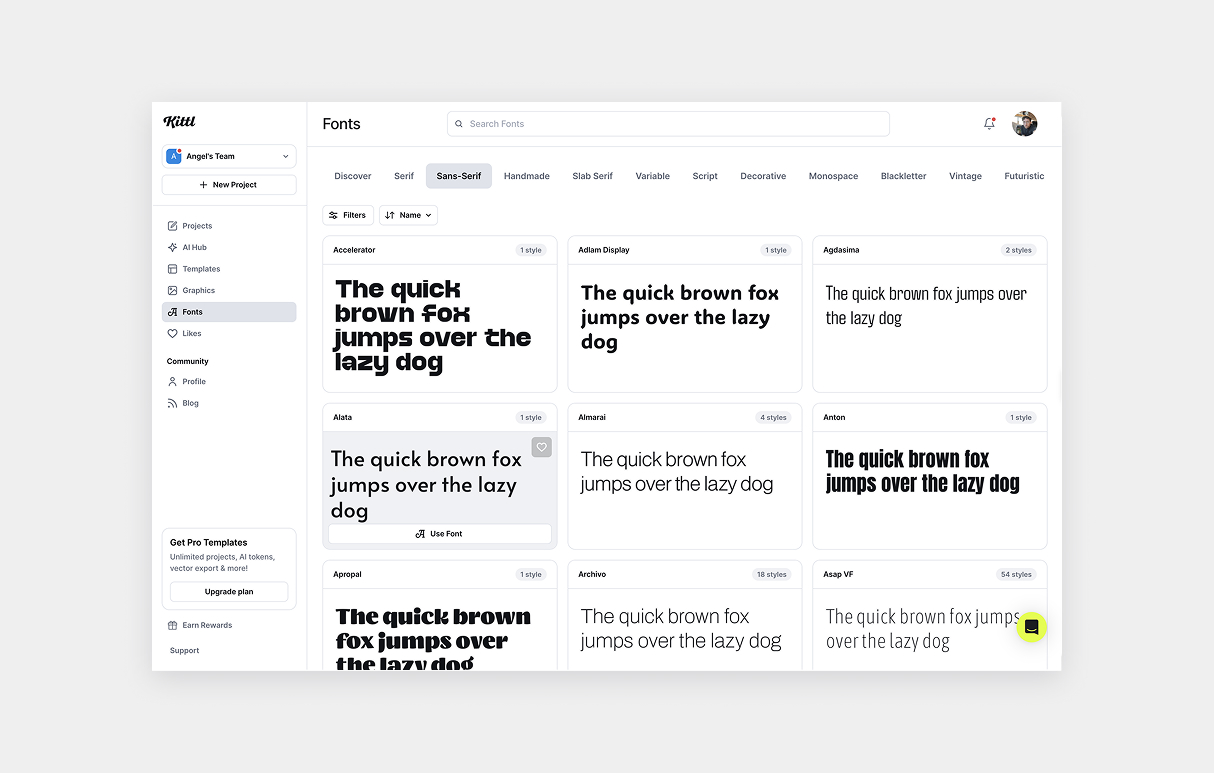Click Use Font on Alata card
The image size is (1214, 773).
[x=440, y=534]
